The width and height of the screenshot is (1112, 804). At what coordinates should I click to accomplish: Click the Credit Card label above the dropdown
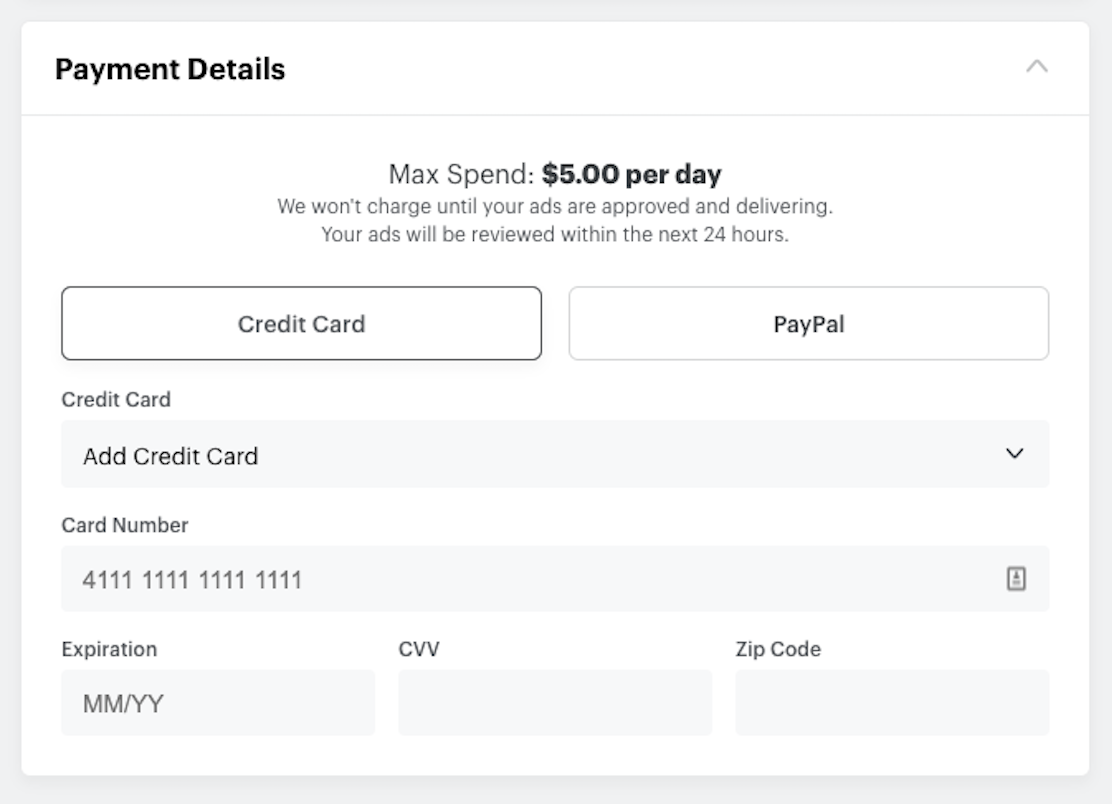click(x=116, y=399)
